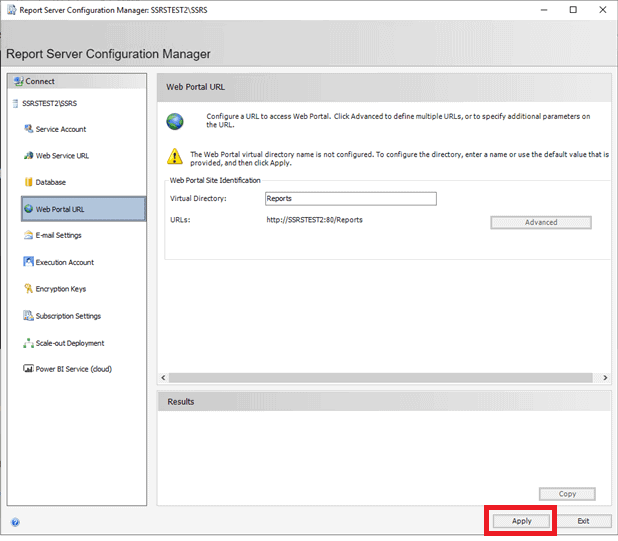Screen dimensions: 618x541
Task: Open the Service Account page
Action: coord(61,129)
